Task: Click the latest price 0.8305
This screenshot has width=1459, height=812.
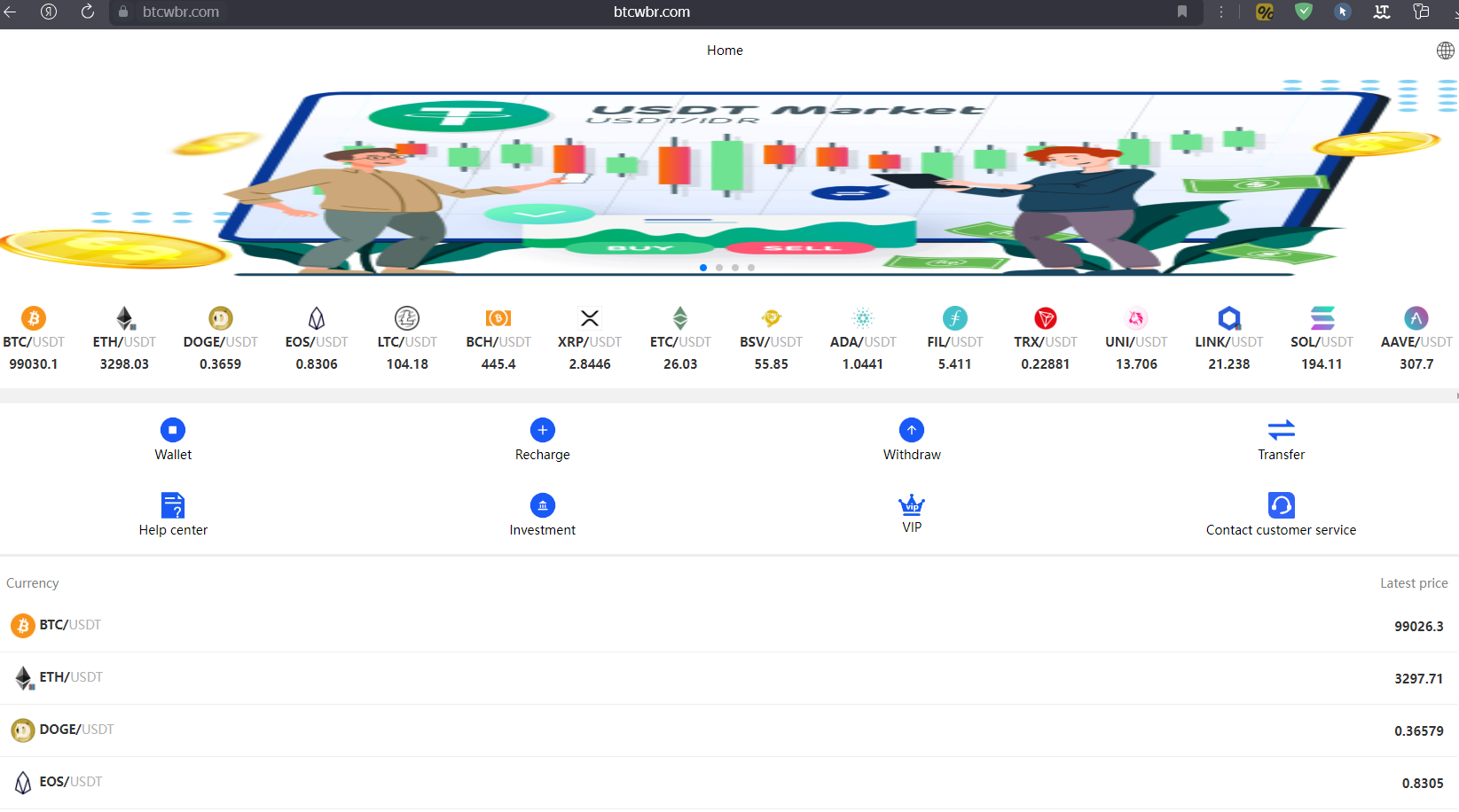Action: (1423, 784)
